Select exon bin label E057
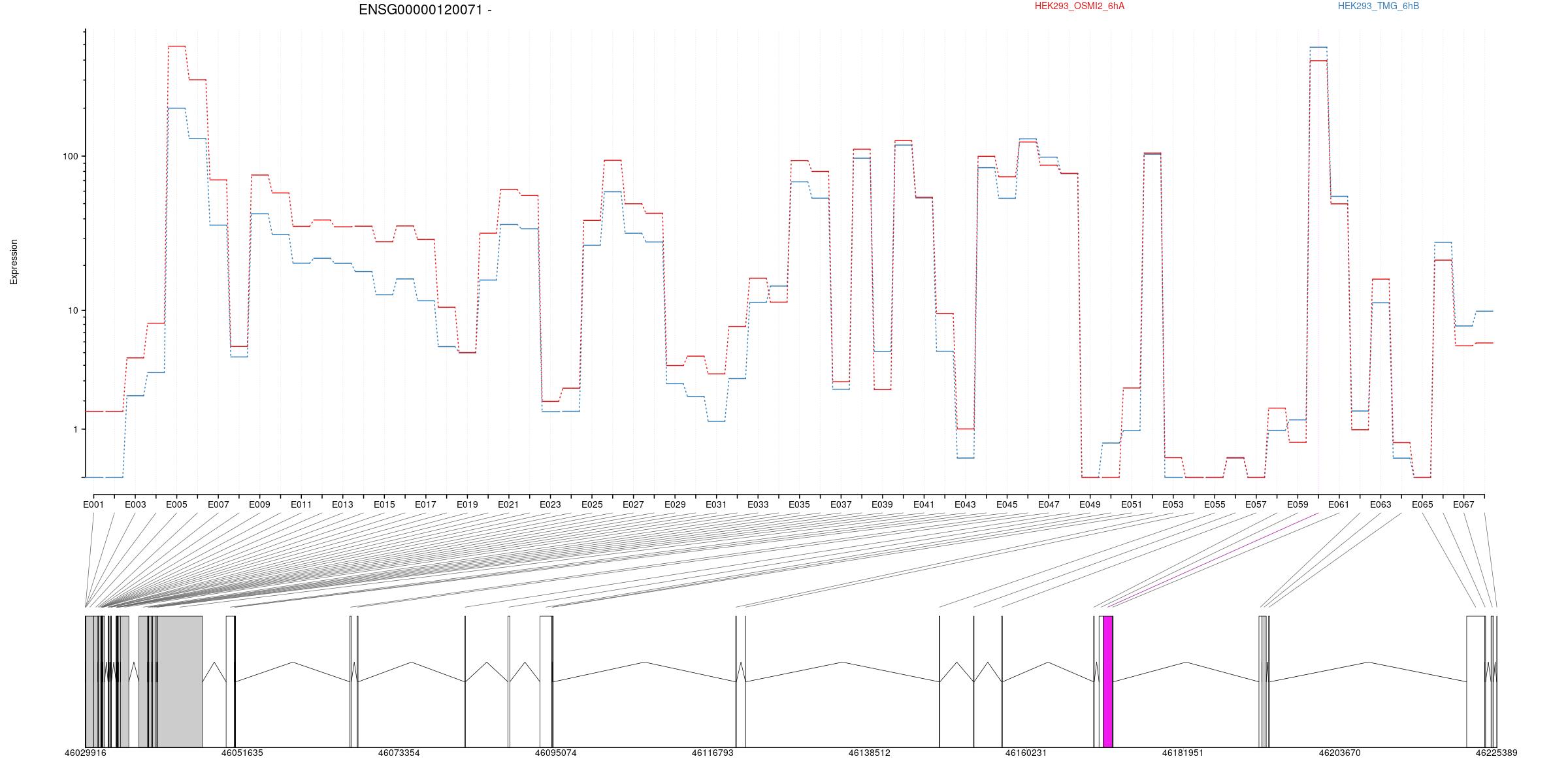Image resolution: width=1568 pixels, height=784 pixels. [1256, 504]
